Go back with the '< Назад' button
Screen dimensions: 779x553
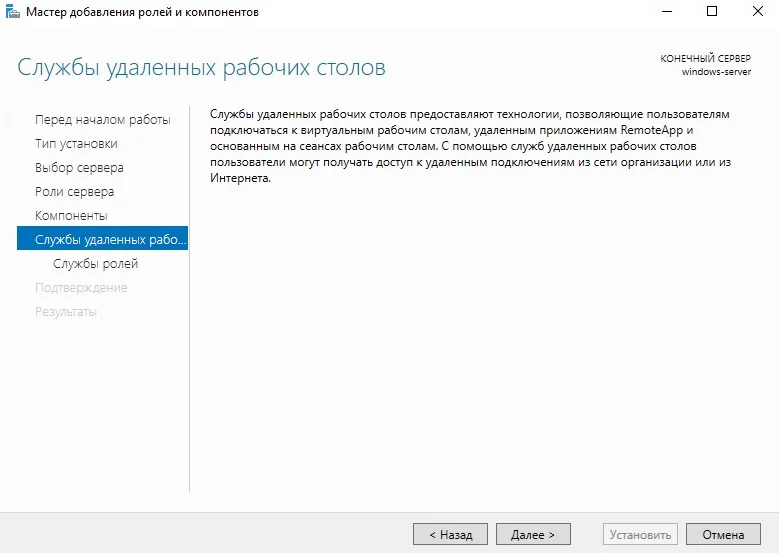pyautogui.click(x=450, y=535)
